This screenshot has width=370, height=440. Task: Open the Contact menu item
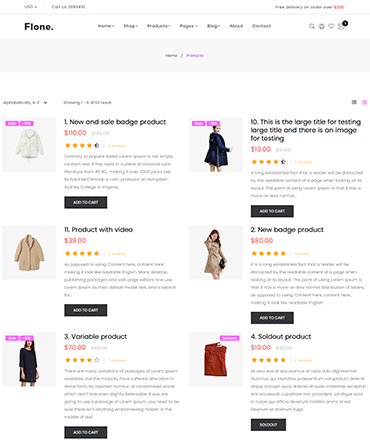pos(261,26)
